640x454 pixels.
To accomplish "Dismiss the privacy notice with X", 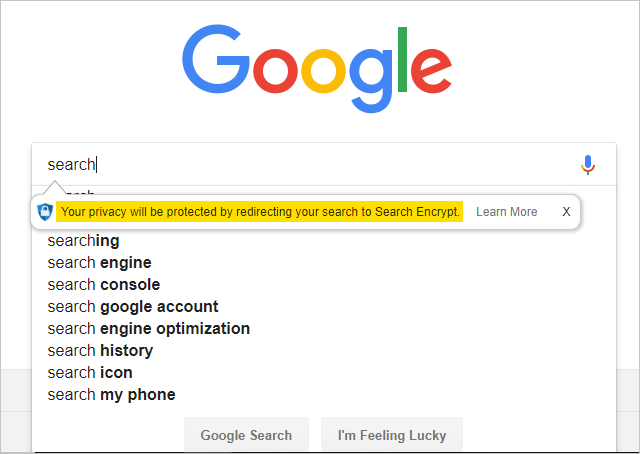I will (x=566, y=212).
